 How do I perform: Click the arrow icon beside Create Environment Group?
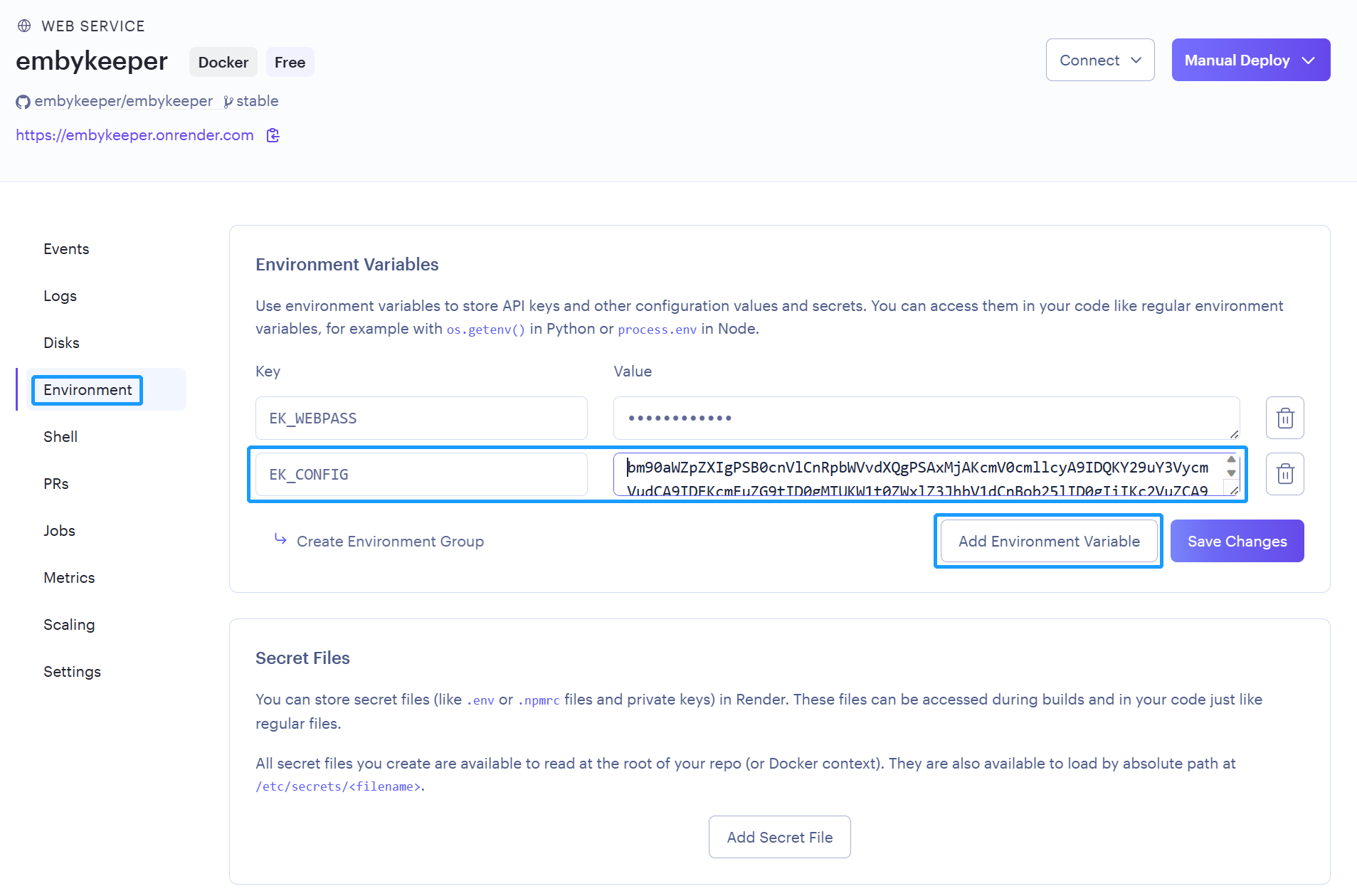(x=280, y=539)
